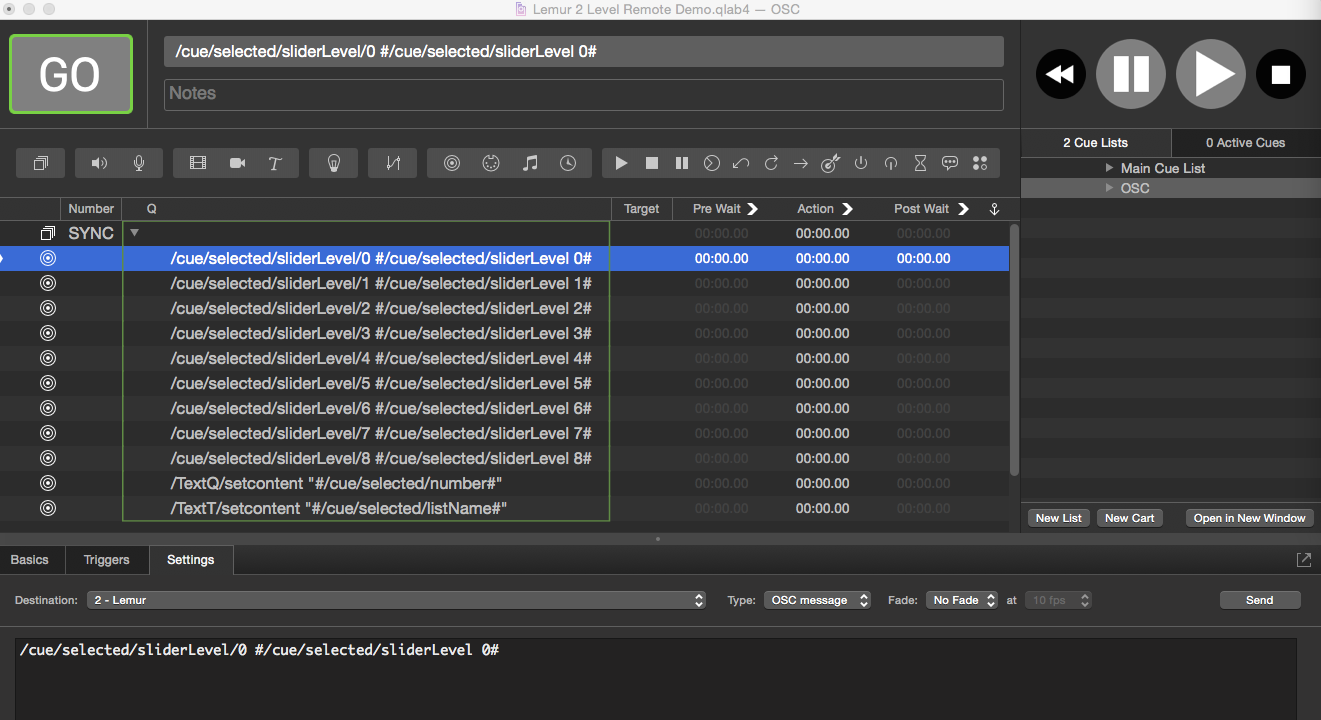
Task: Add a Memo cue (speech bubble)
Action: coord(950,163)
